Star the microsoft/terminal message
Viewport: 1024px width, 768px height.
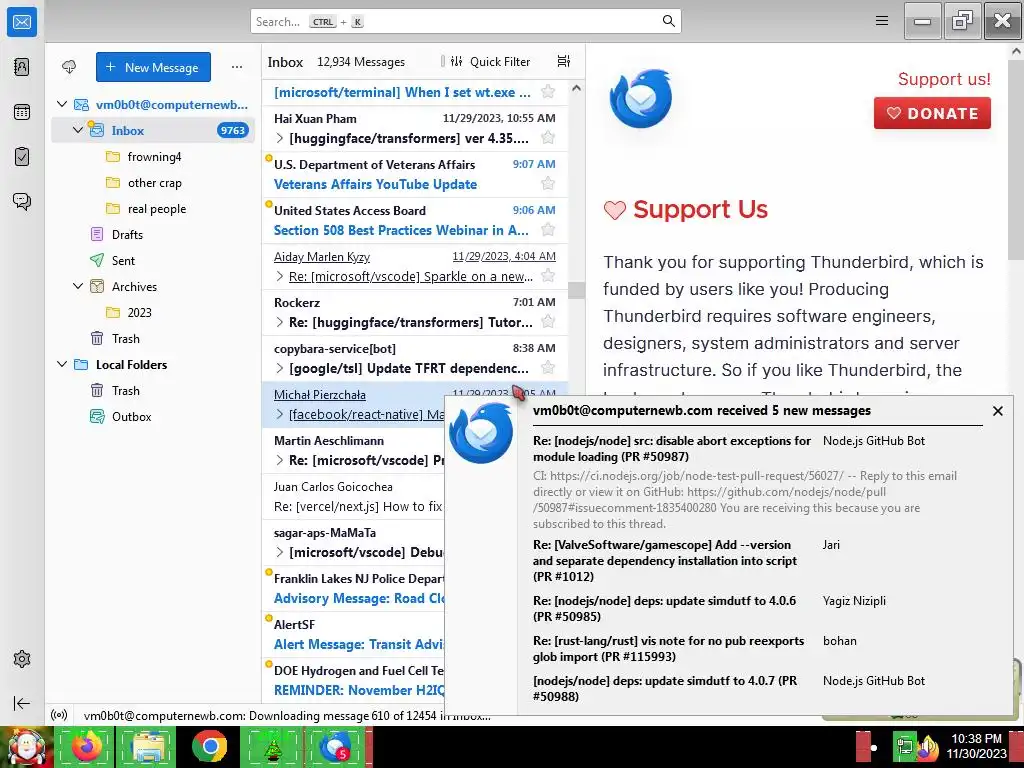click(x=548, y=92)
